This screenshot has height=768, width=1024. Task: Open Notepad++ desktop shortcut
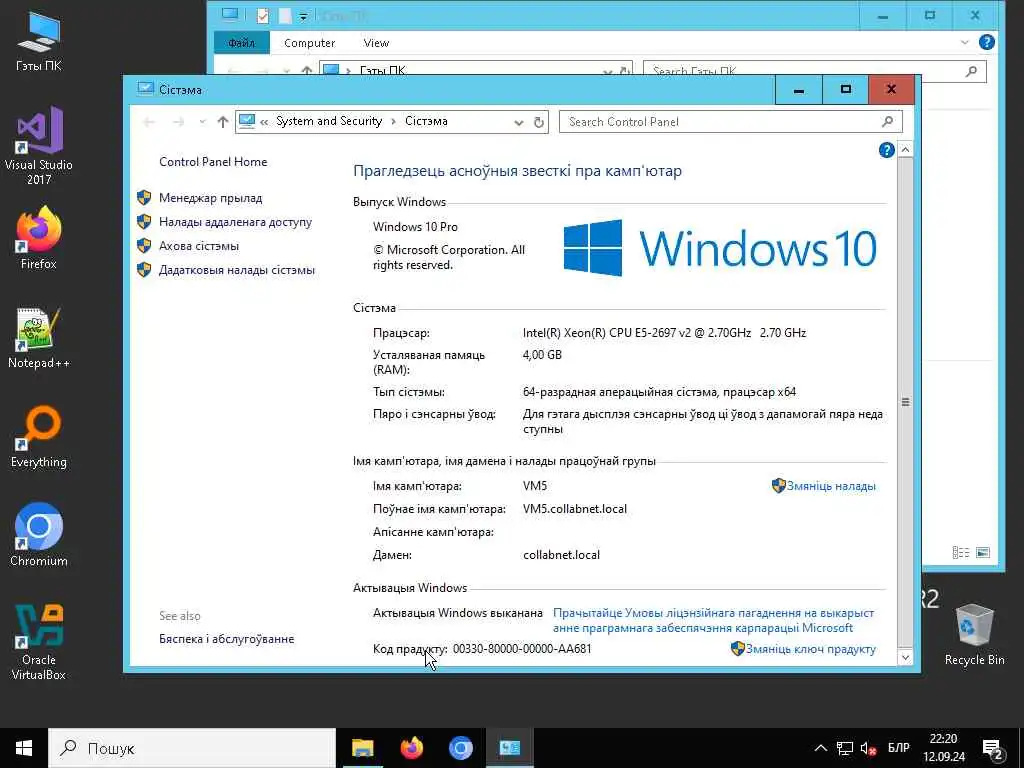point(39,338)
